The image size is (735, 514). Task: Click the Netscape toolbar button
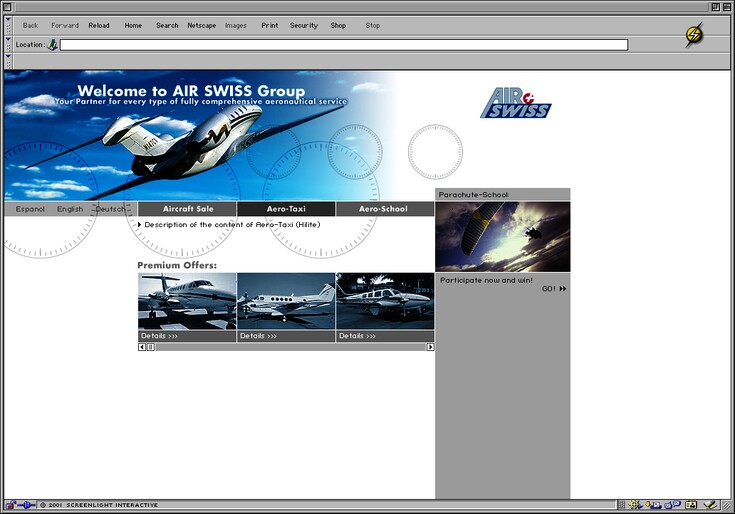coord(202,25)
